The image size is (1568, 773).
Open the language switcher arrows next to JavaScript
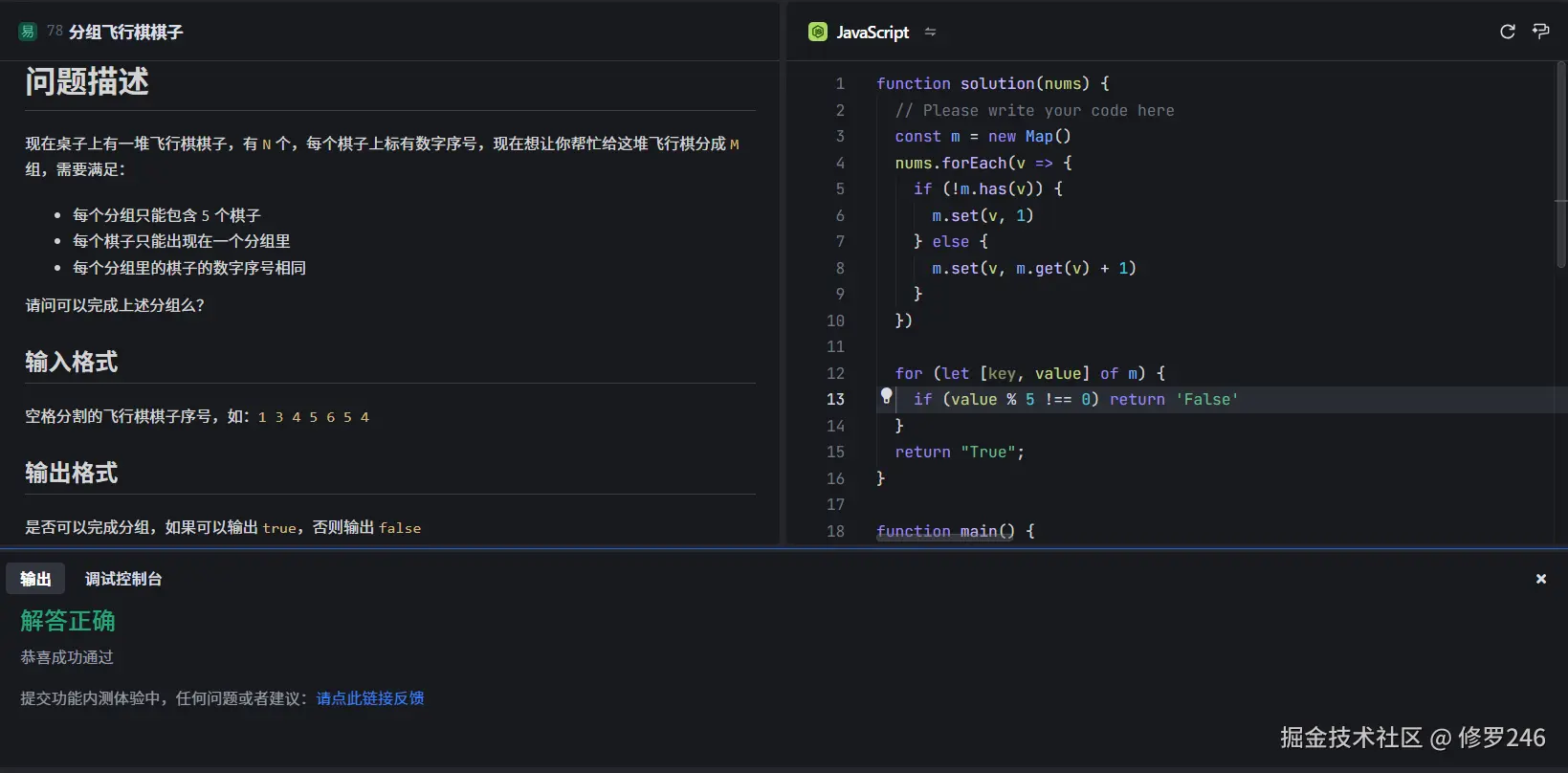click(930, 33)
